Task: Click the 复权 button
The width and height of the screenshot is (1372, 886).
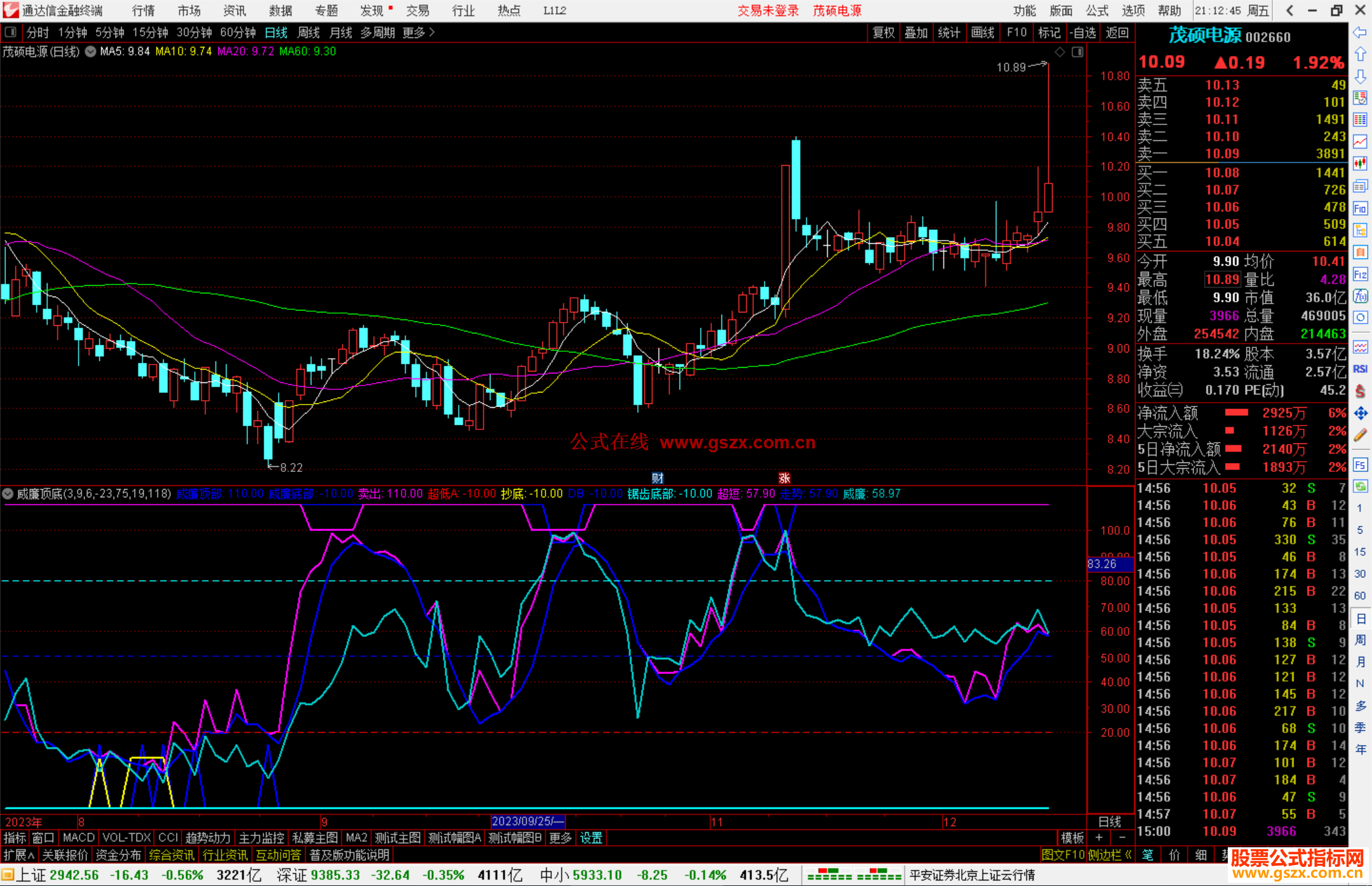Action: click(x=884, y=32)
